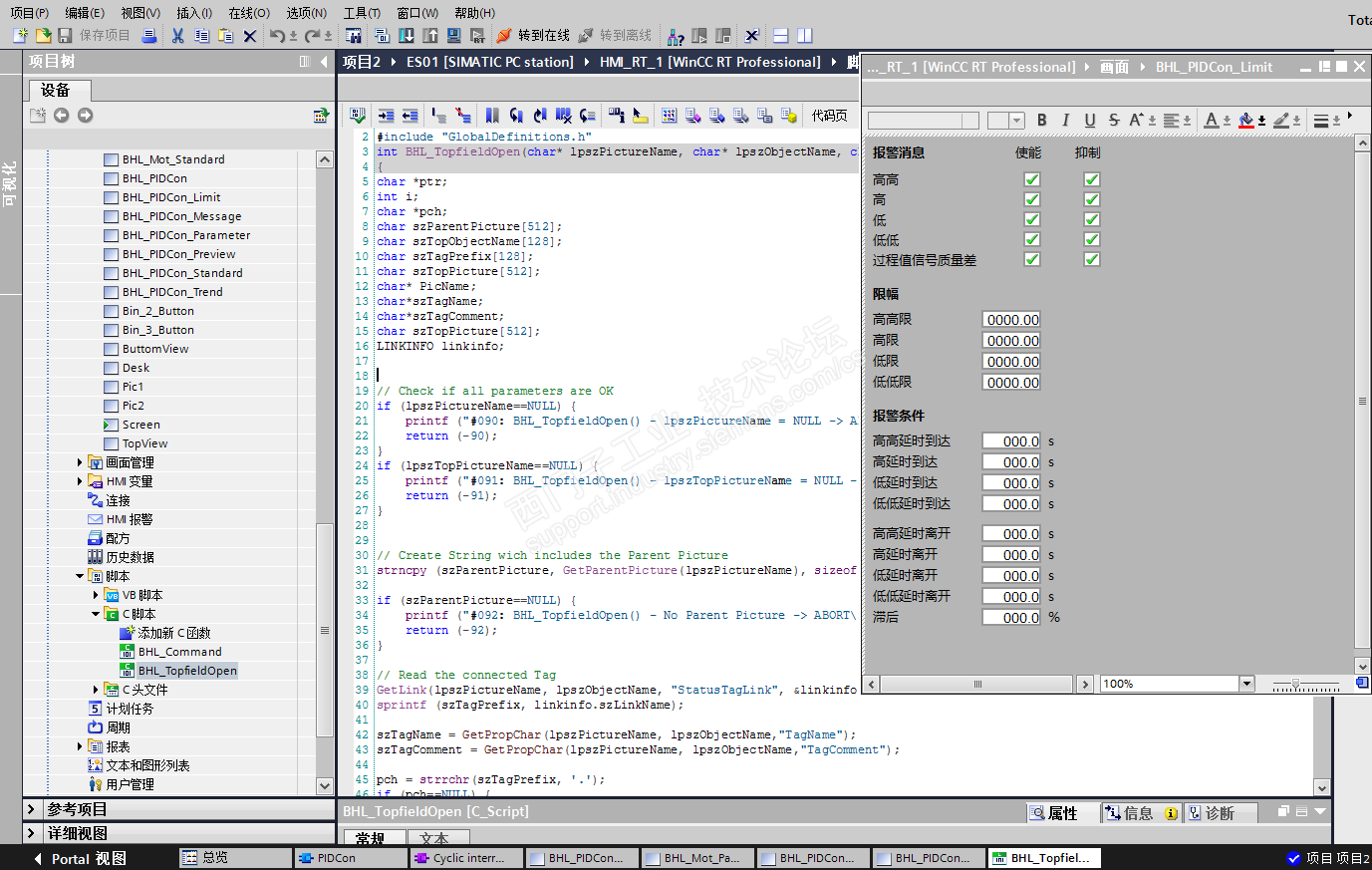Viewport: 1372px width, 870px height.
Task: Click the Go online (转到在线) button
Action: (533, 36)
